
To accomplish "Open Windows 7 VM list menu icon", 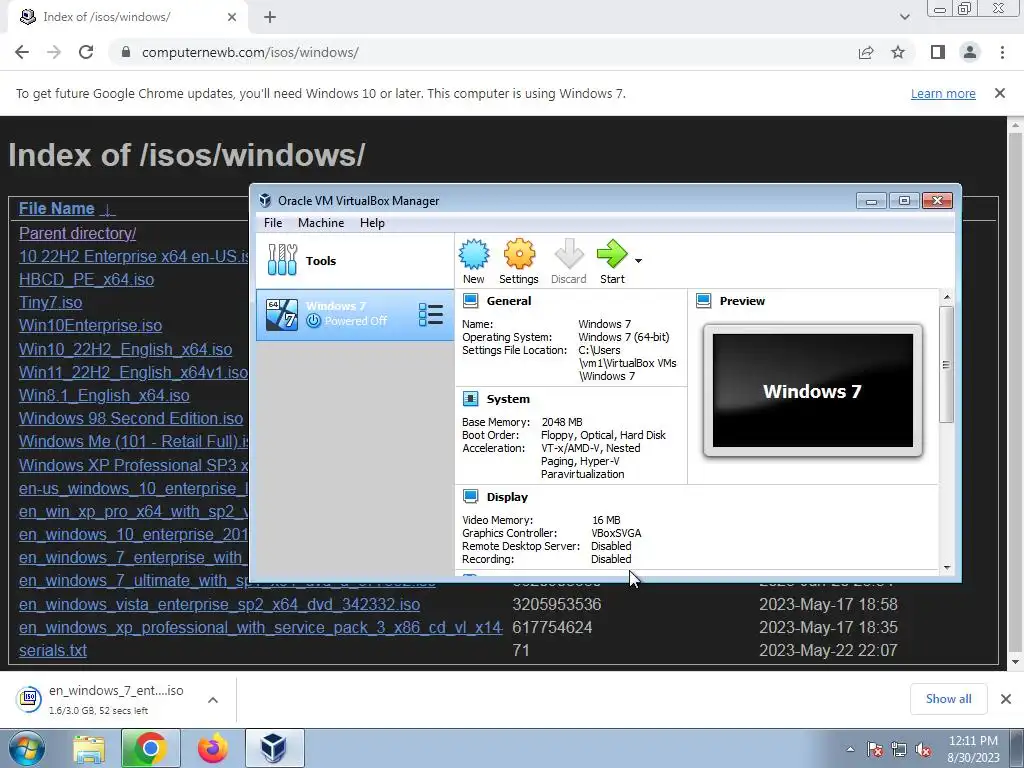I will click(430, 315).
